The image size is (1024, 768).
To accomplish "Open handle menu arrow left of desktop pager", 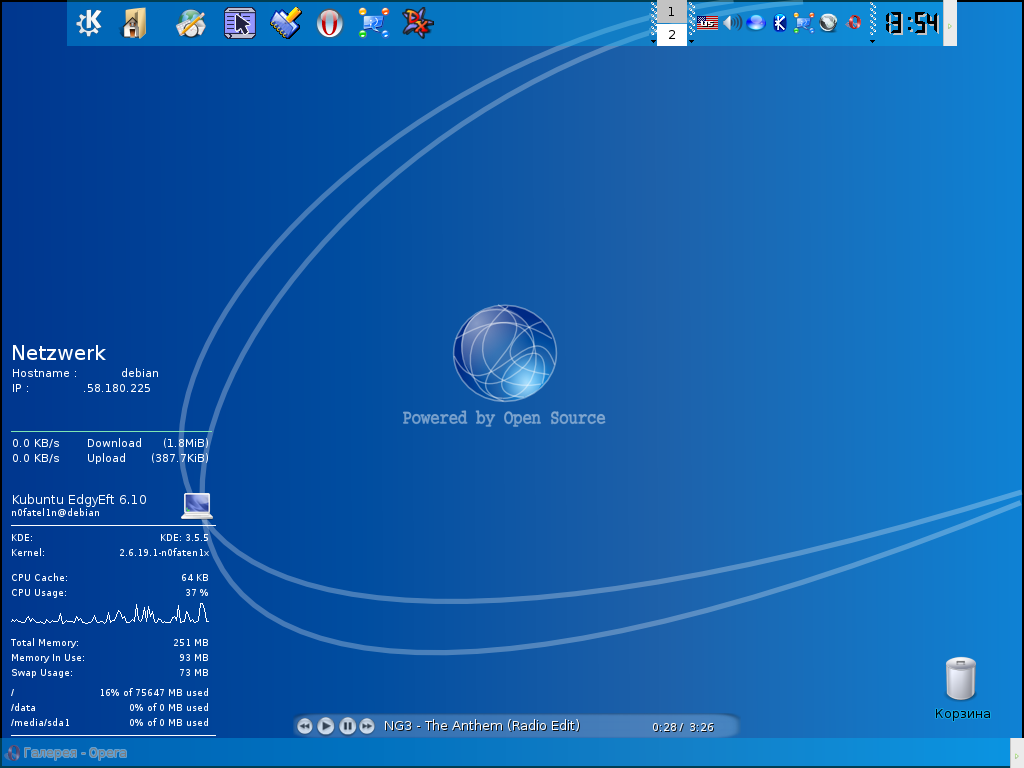I will [653, 41].
